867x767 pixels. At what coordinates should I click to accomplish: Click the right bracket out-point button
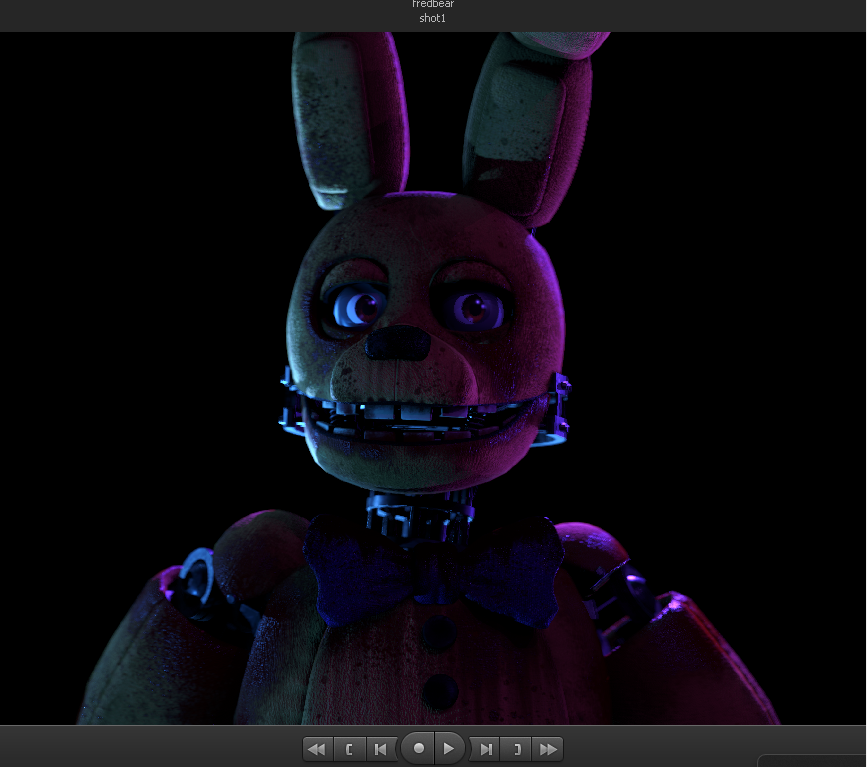pos(516,749)
